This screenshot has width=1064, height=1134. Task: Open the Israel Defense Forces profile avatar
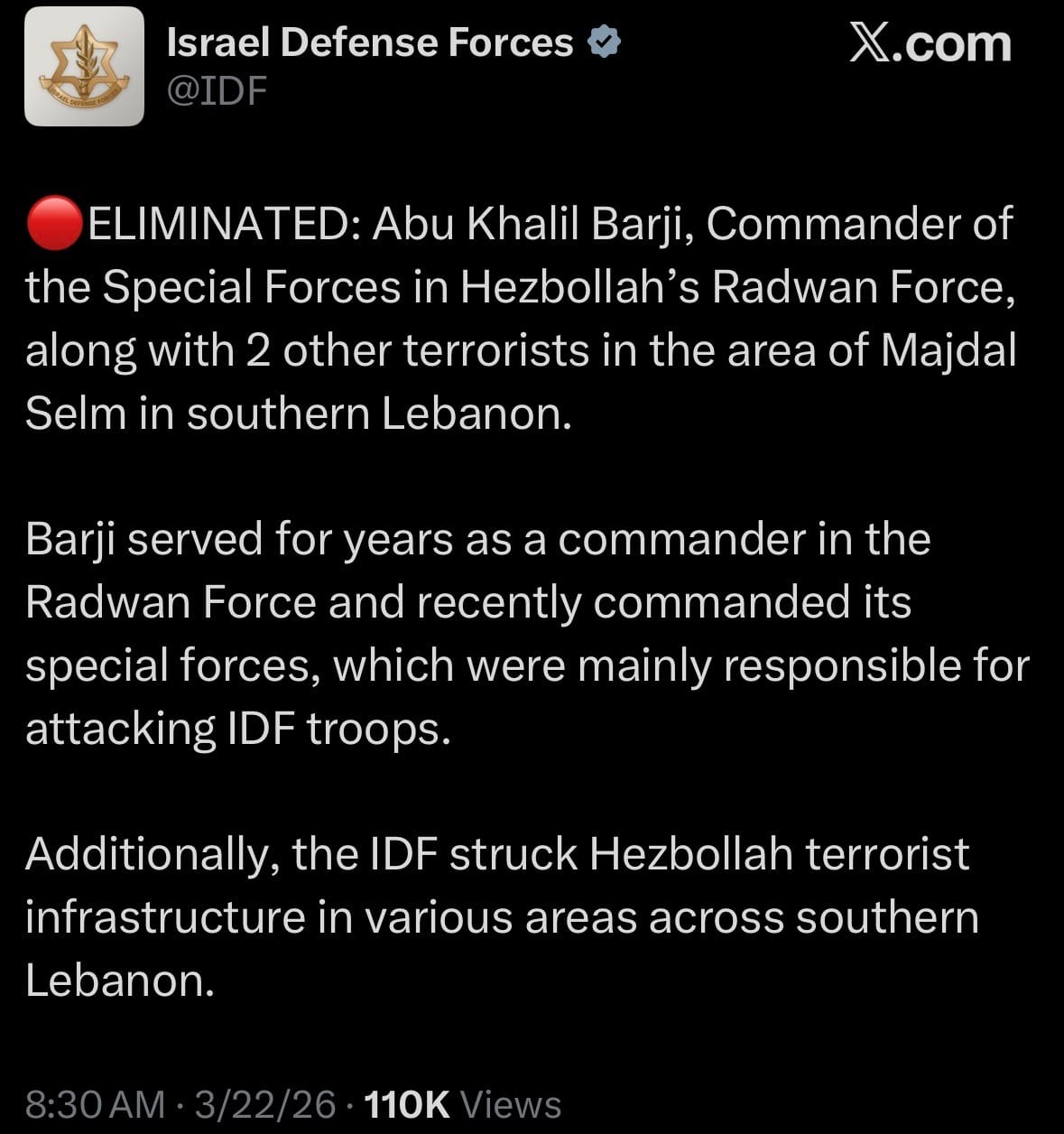point(84,66)
